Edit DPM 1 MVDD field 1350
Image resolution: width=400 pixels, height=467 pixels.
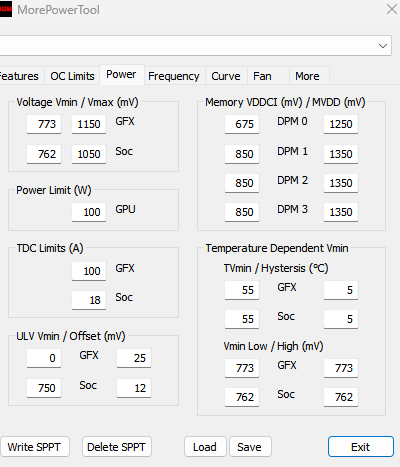coord(341,154)
